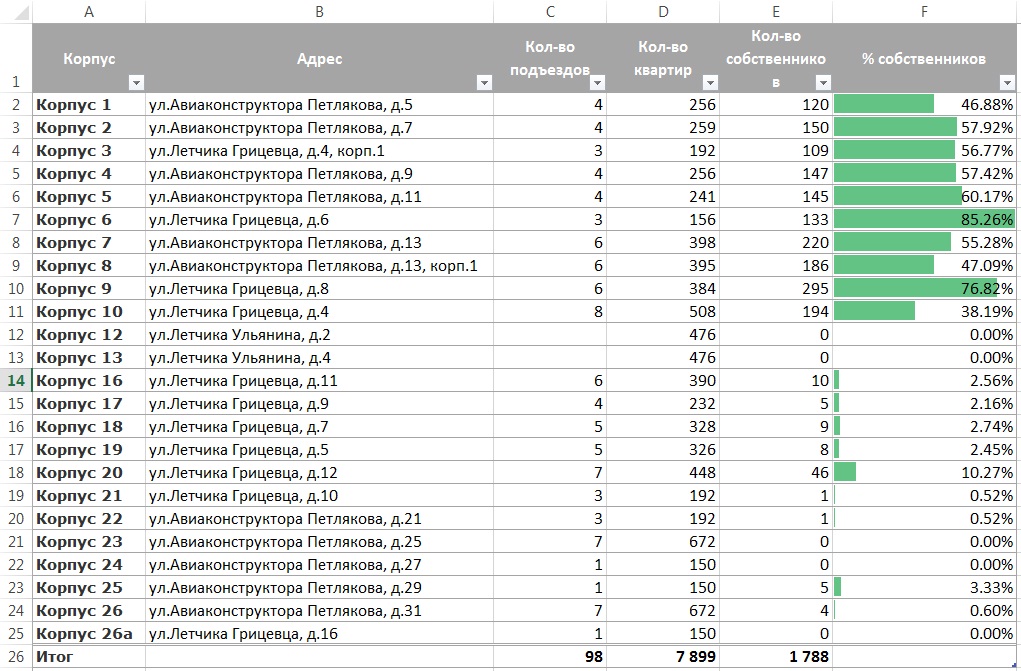This screenshot has height=671, width=1021.
Task: Click total entrances cell '98'
Action: click(x=550, y=657)
